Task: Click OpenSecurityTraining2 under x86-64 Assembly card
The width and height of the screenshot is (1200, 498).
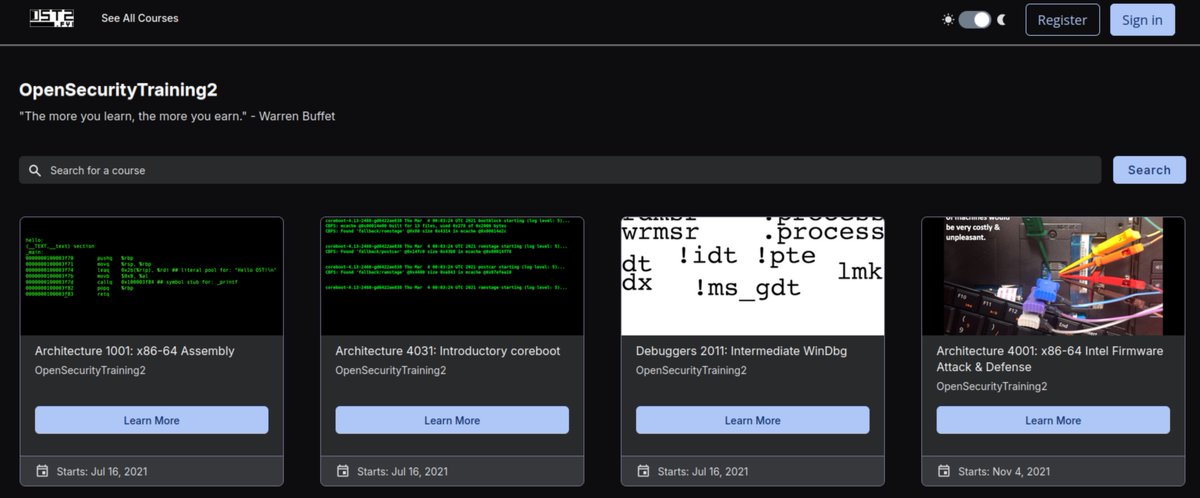Action: pyautogui.click(x=90, y=370)
